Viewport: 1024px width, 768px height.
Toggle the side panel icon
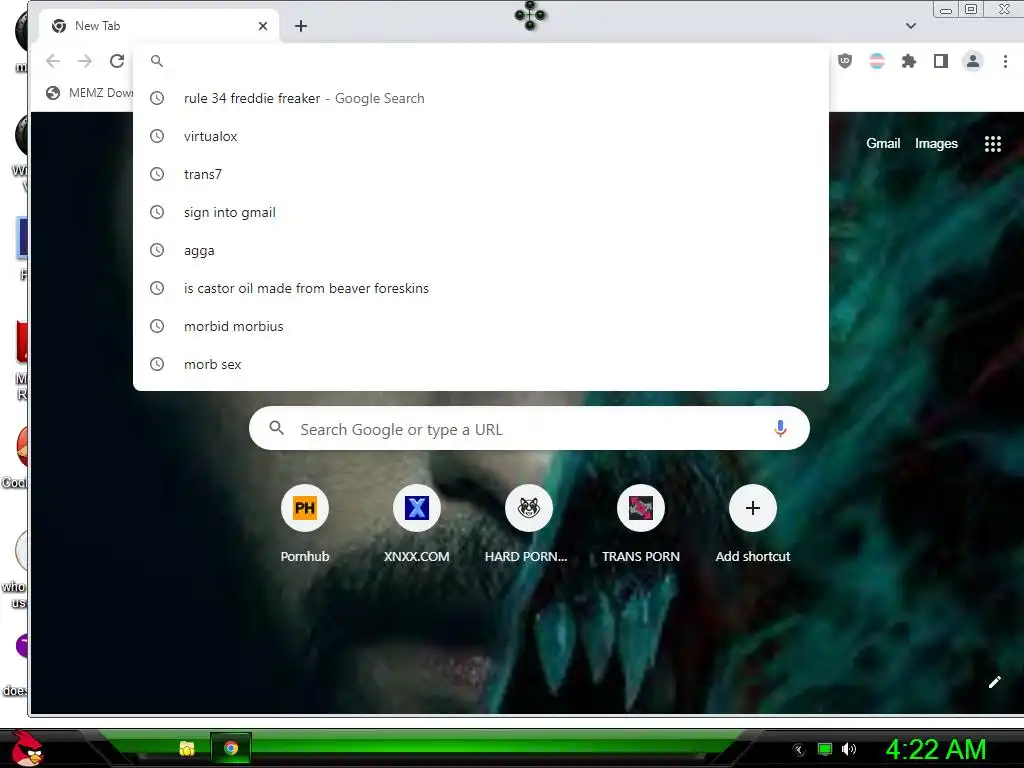[x=940, y=61]
